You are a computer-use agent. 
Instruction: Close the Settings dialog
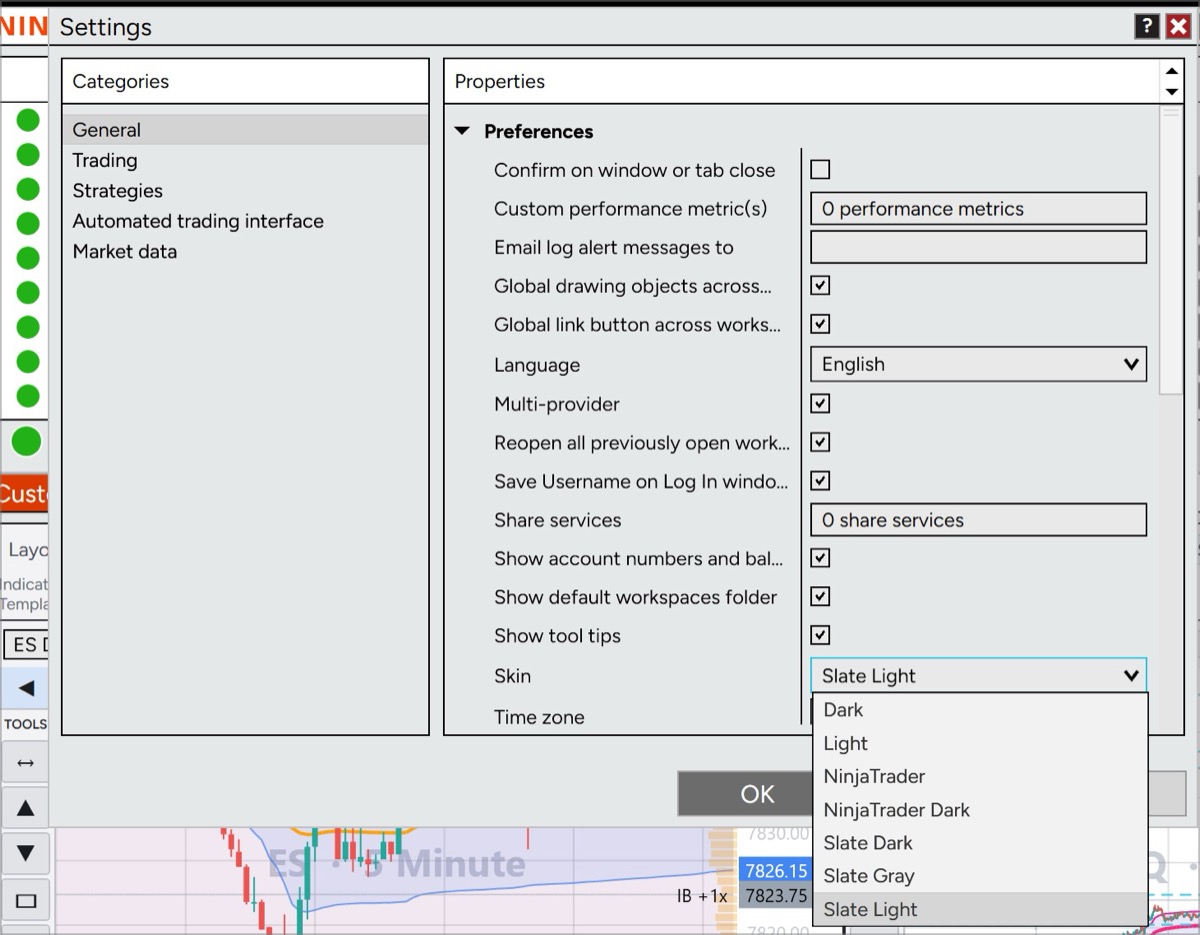click(1177, 26)
